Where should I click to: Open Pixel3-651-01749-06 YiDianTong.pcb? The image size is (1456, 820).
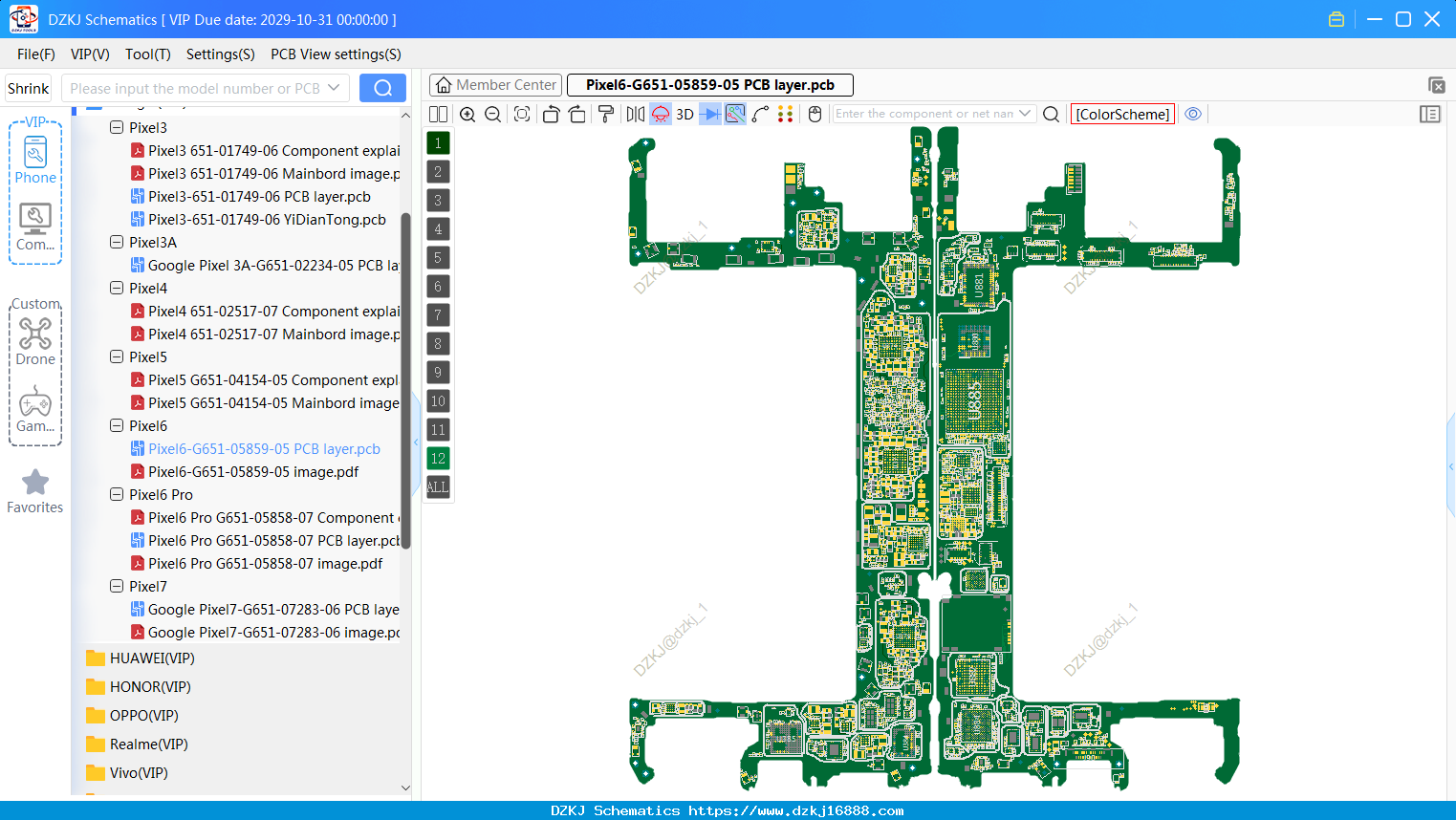[258, 219]
